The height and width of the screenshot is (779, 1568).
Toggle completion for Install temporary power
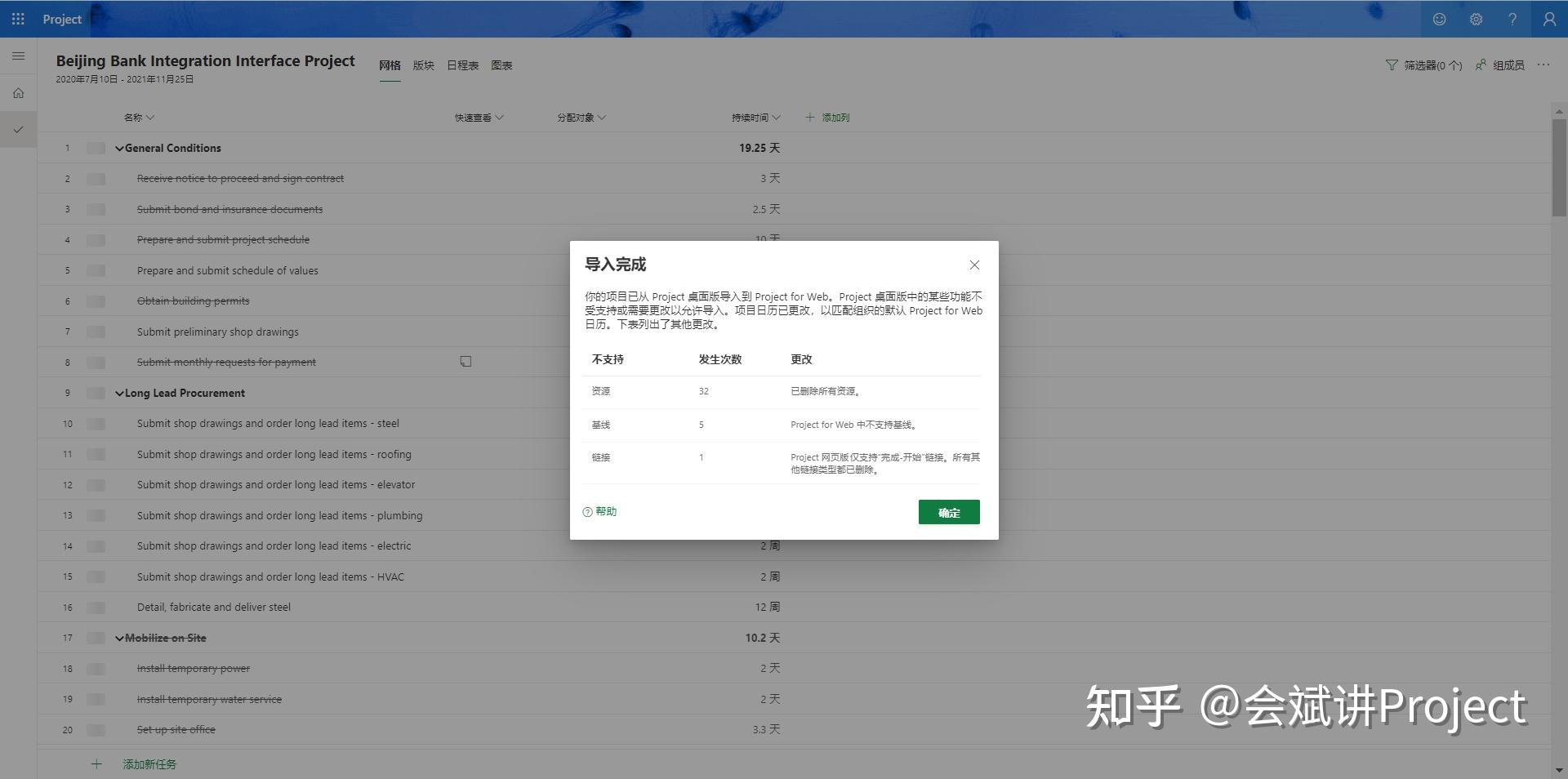point(96,669)
